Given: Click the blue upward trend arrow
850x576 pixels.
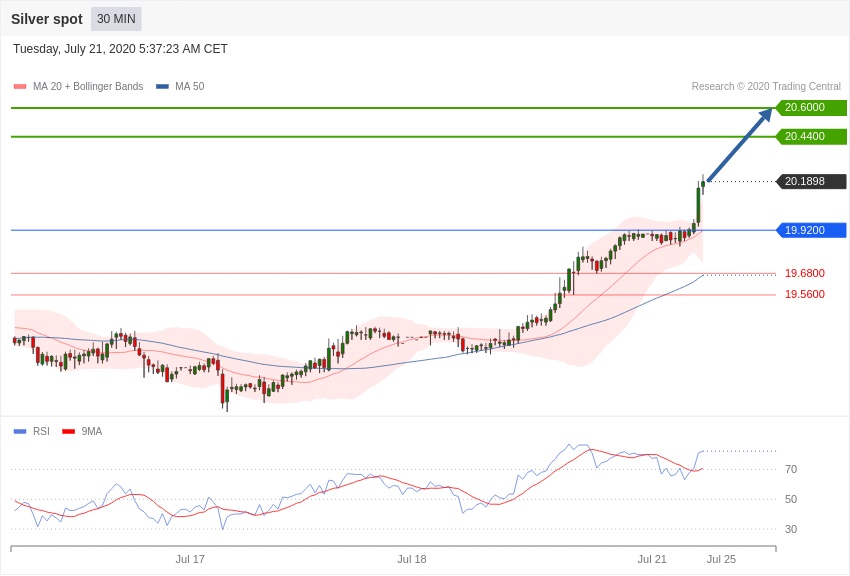Looking at the screenshot, I should coord(739,146).
